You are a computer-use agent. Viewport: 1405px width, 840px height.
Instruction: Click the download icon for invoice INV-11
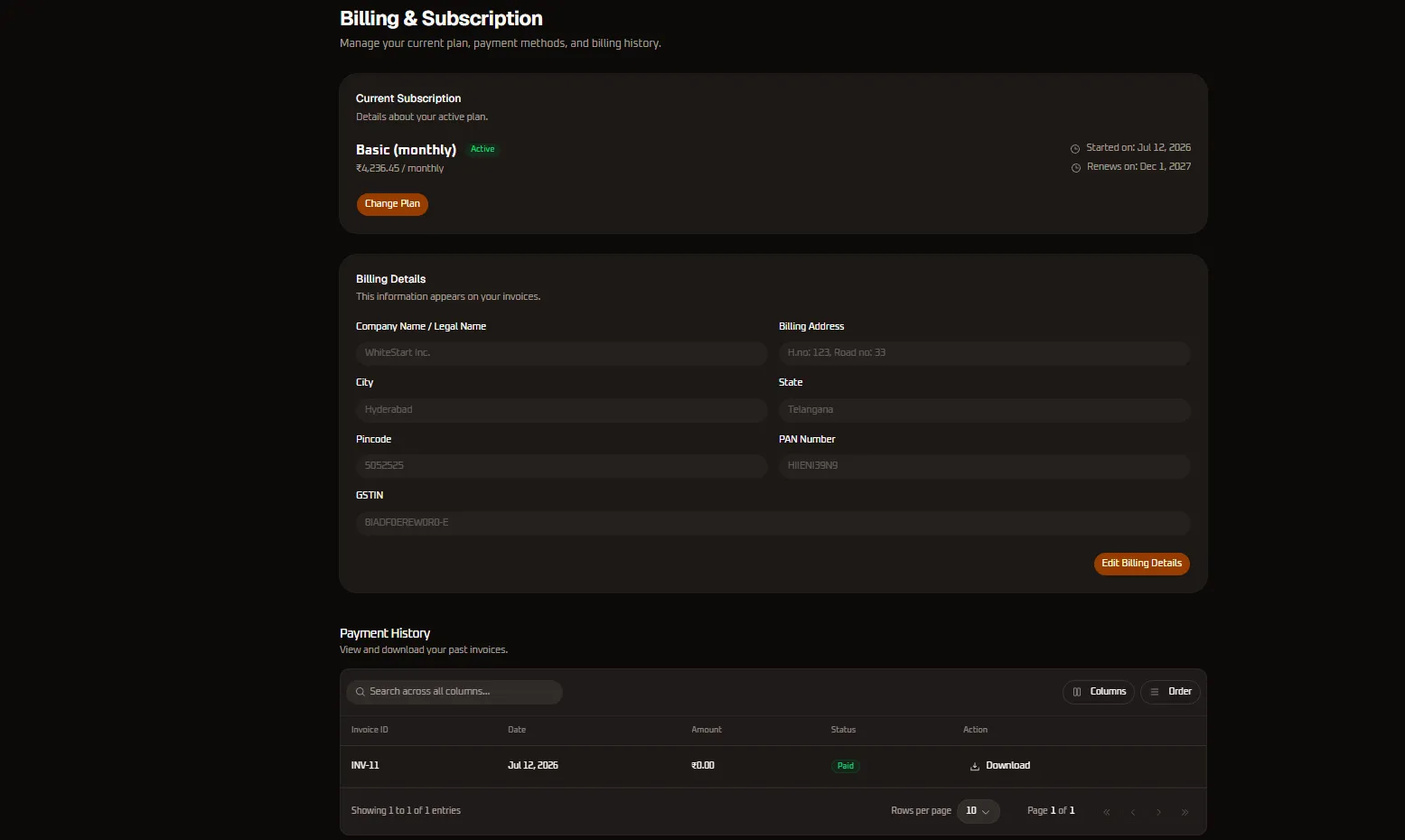[975, 766]
